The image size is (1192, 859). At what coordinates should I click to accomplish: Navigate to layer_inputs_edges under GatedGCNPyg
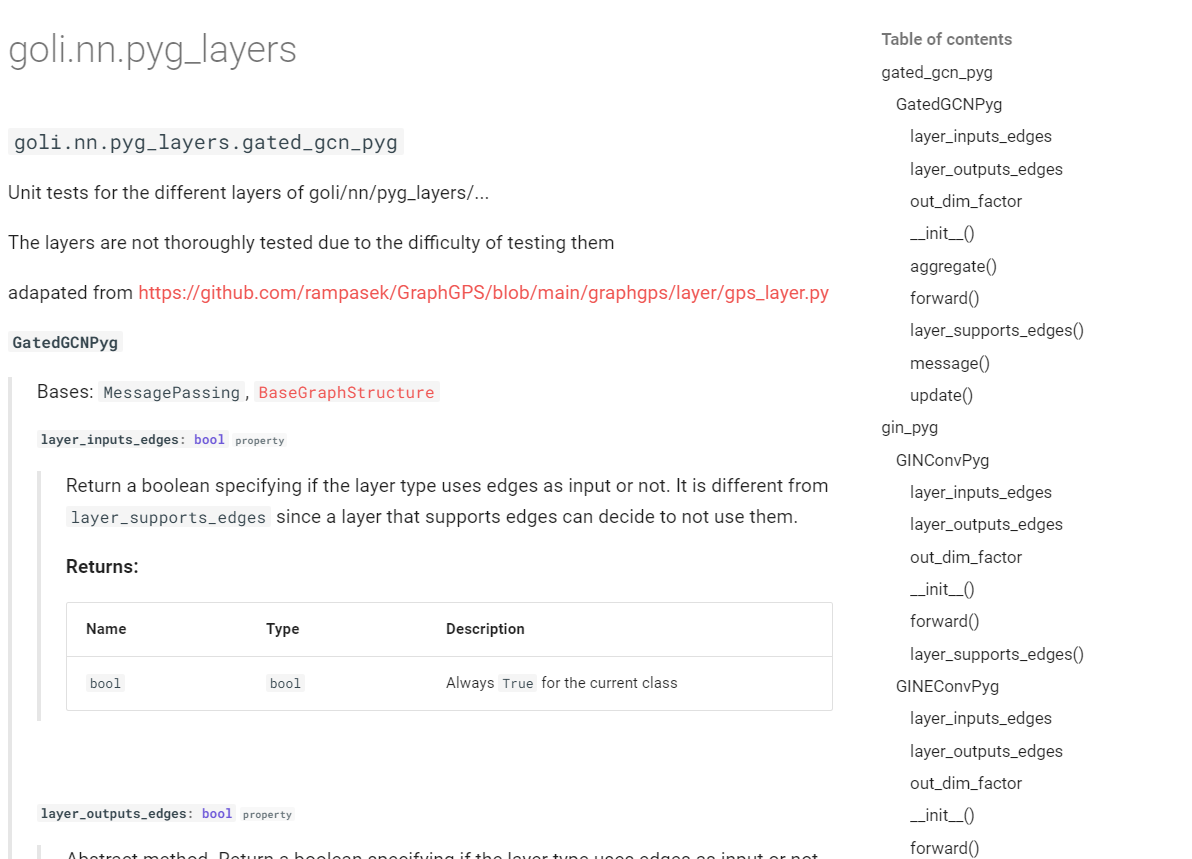coord(980,136)
